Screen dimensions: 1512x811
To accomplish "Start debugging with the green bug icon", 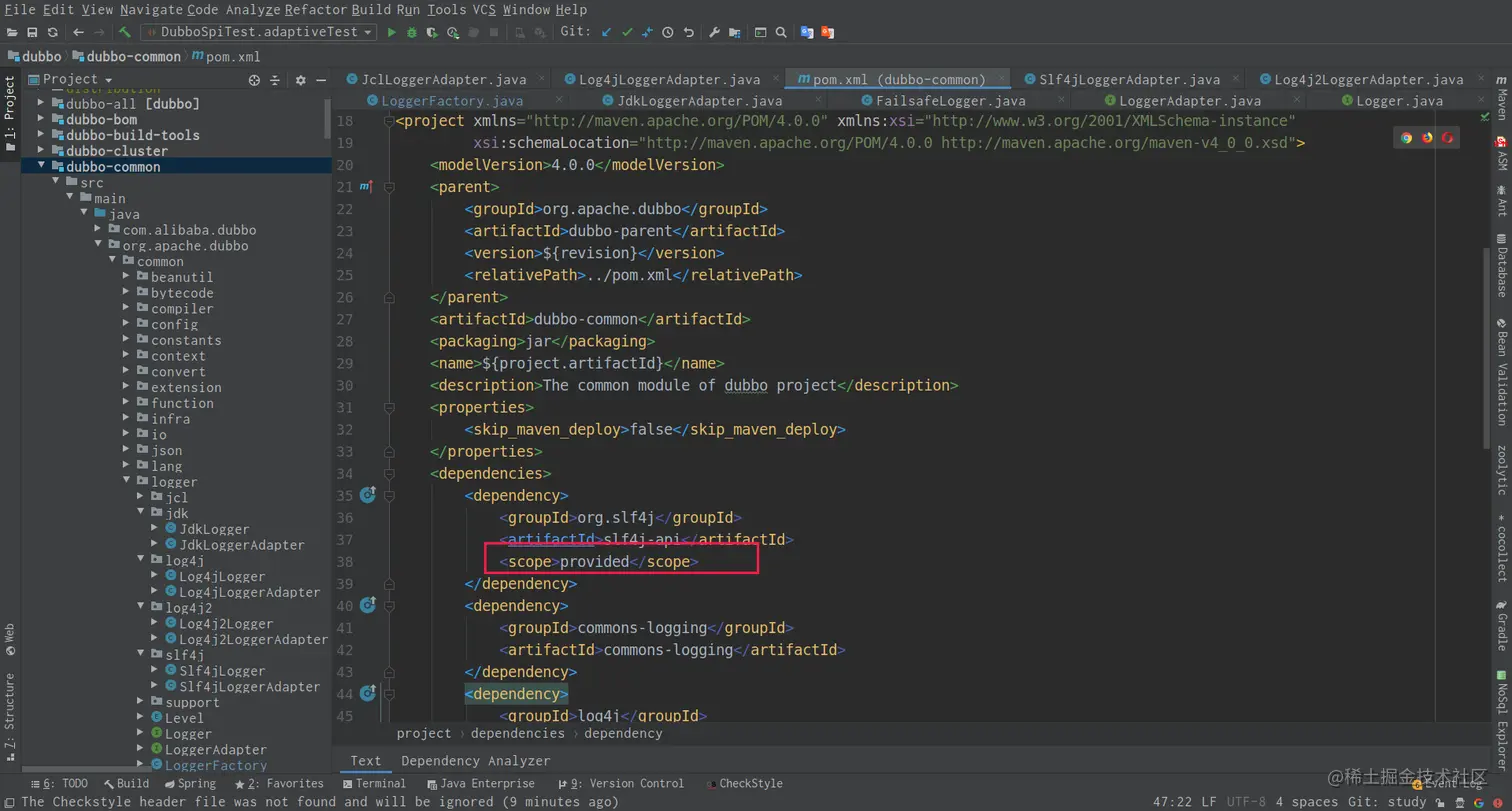I will click(x=412, y=32).
